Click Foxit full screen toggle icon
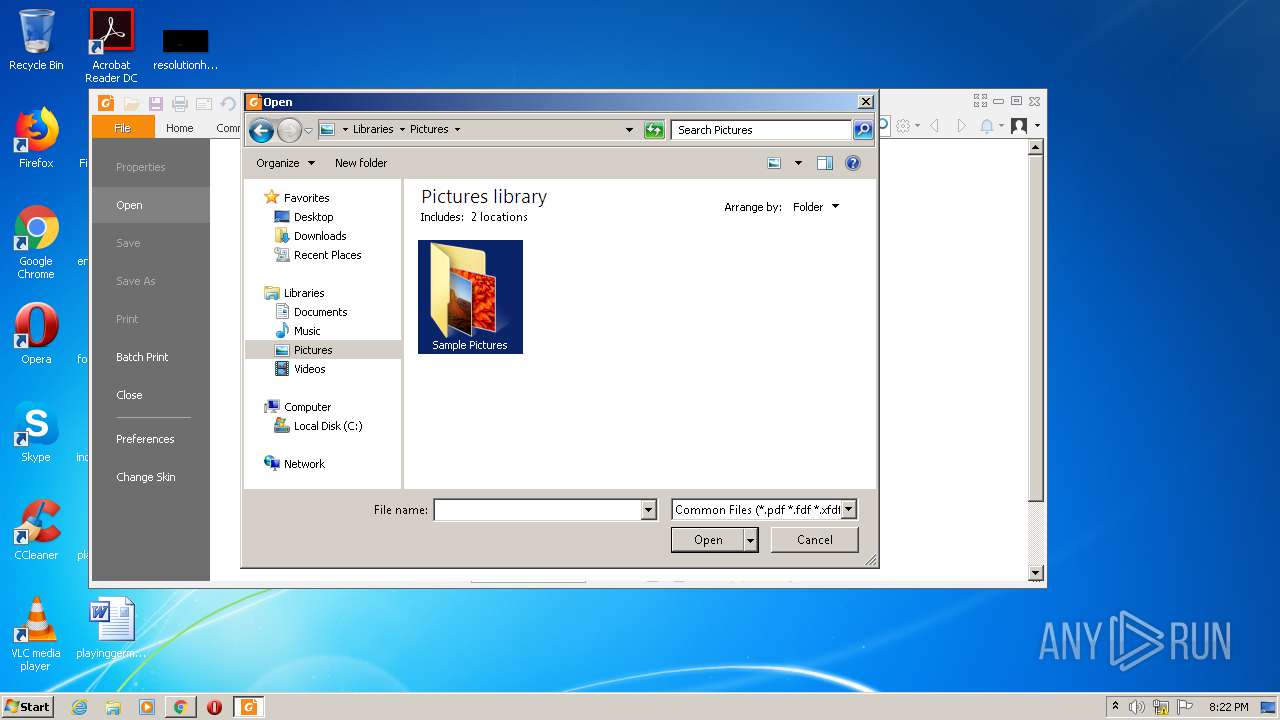Viewport: 1280px width, 720px height. tap(980, 101)
